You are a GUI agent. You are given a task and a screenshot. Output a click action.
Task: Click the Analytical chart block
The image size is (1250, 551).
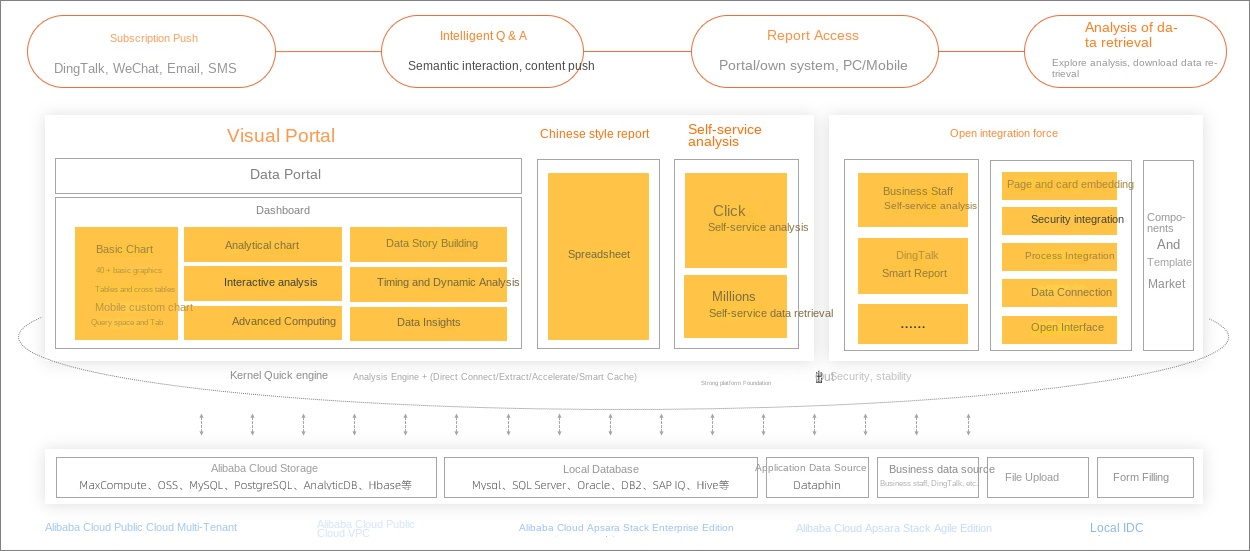pyautogui.click(x=263, y=245)
